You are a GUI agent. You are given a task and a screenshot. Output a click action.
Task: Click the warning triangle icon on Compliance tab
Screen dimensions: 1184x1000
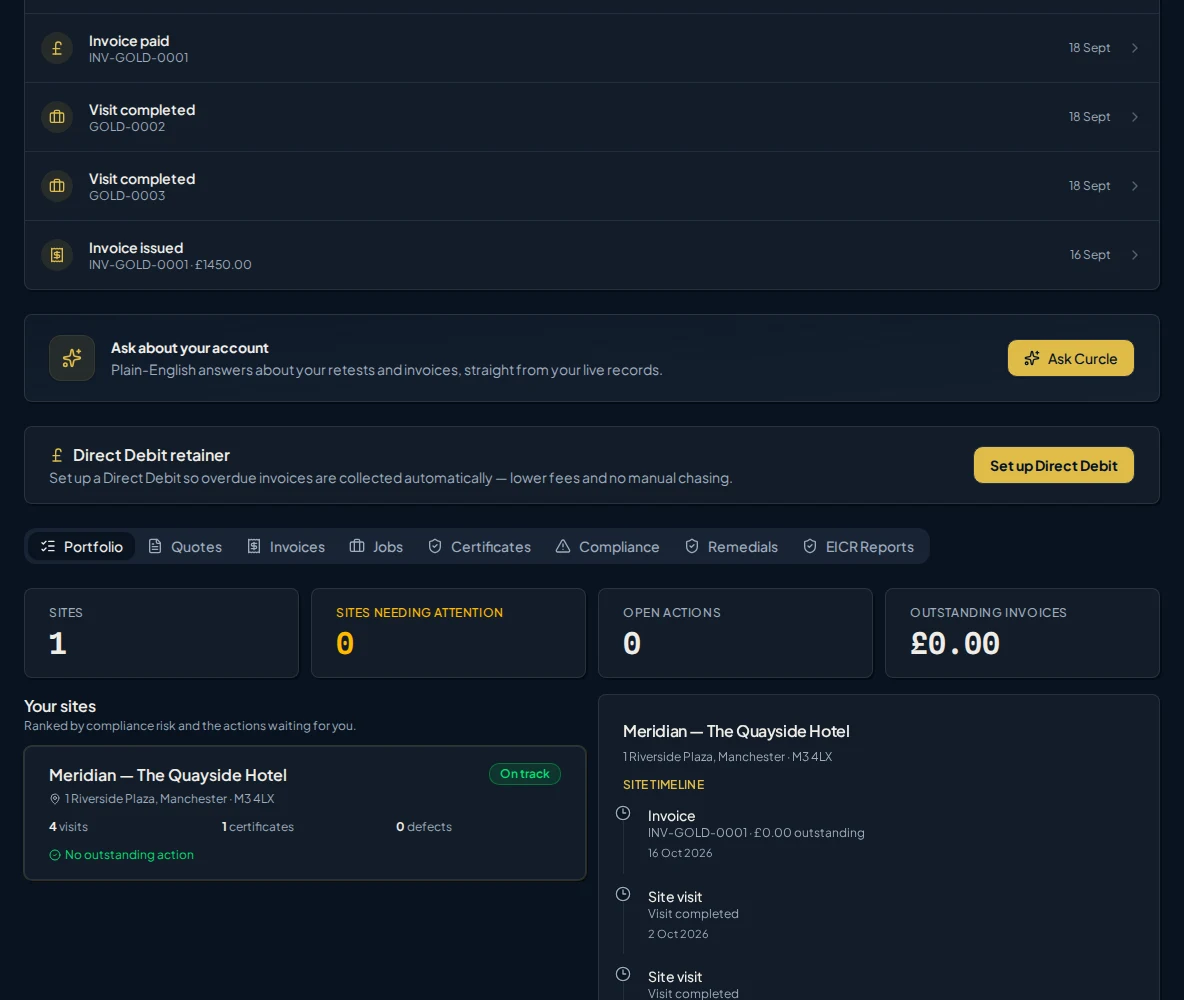point(563,546)
